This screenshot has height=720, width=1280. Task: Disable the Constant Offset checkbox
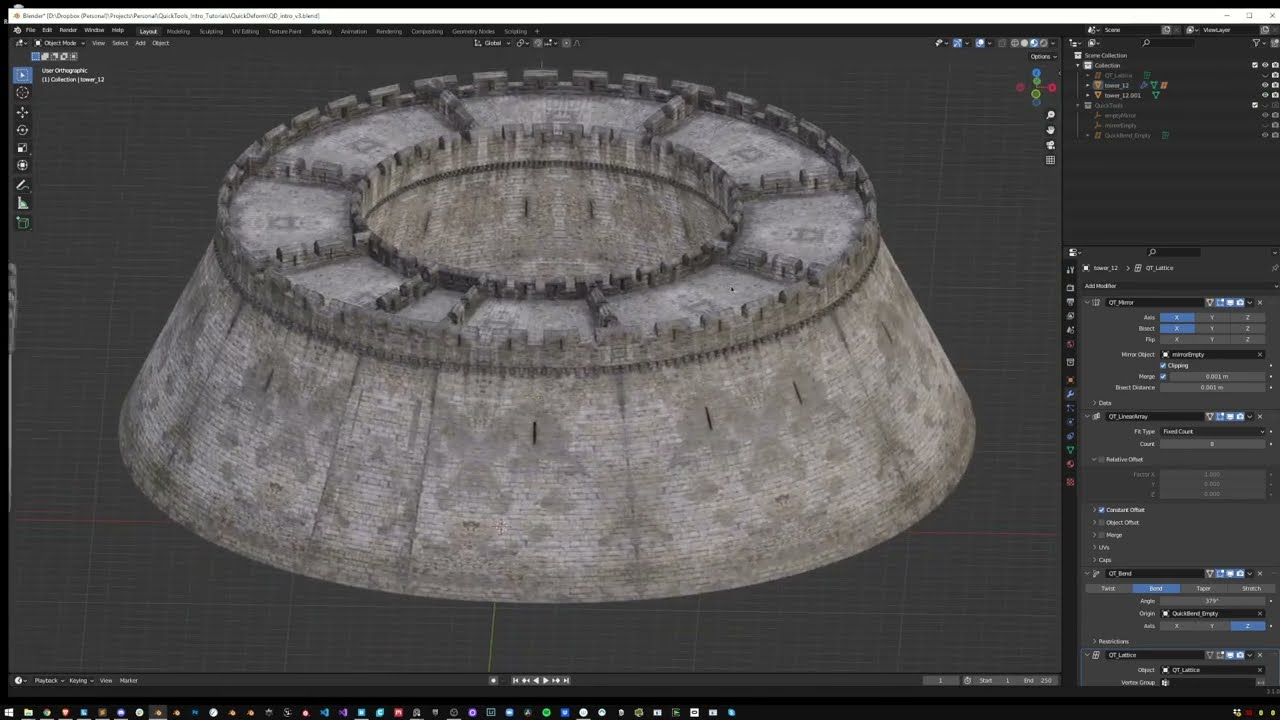pos(1102,510)
